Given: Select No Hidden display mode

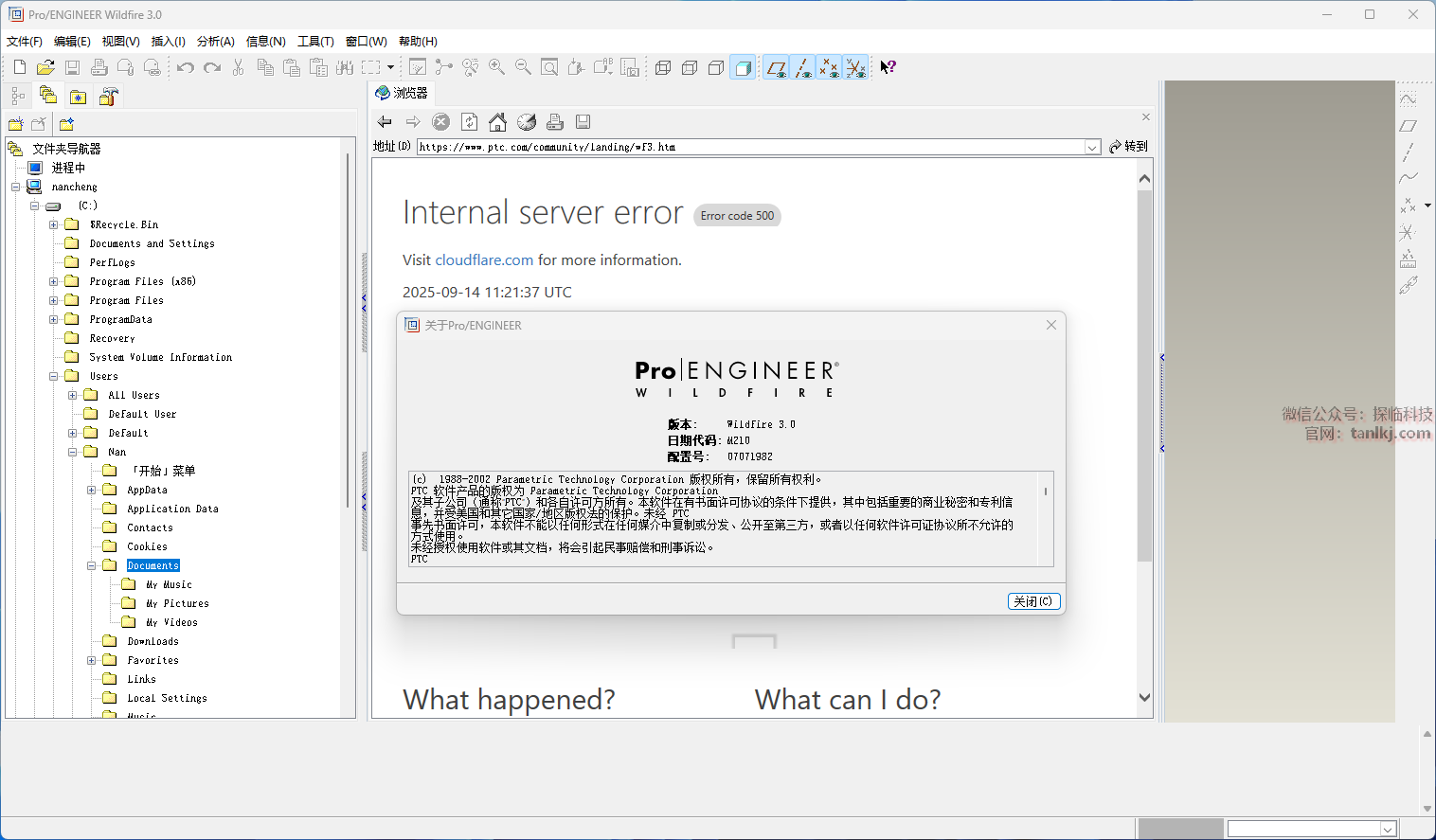Looking at the screenshot, I should click(x=716, y=67).
